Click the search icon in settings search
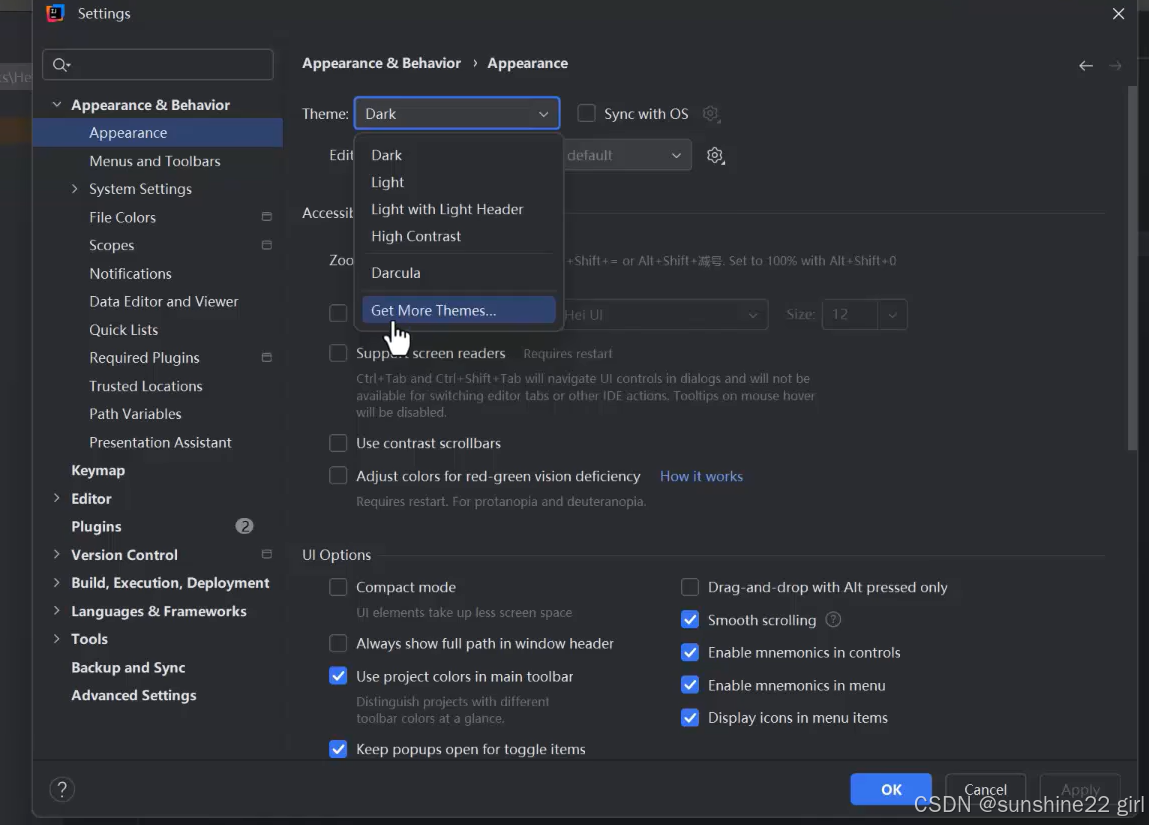The image size is (1149, 825). (x=61, y=65)
